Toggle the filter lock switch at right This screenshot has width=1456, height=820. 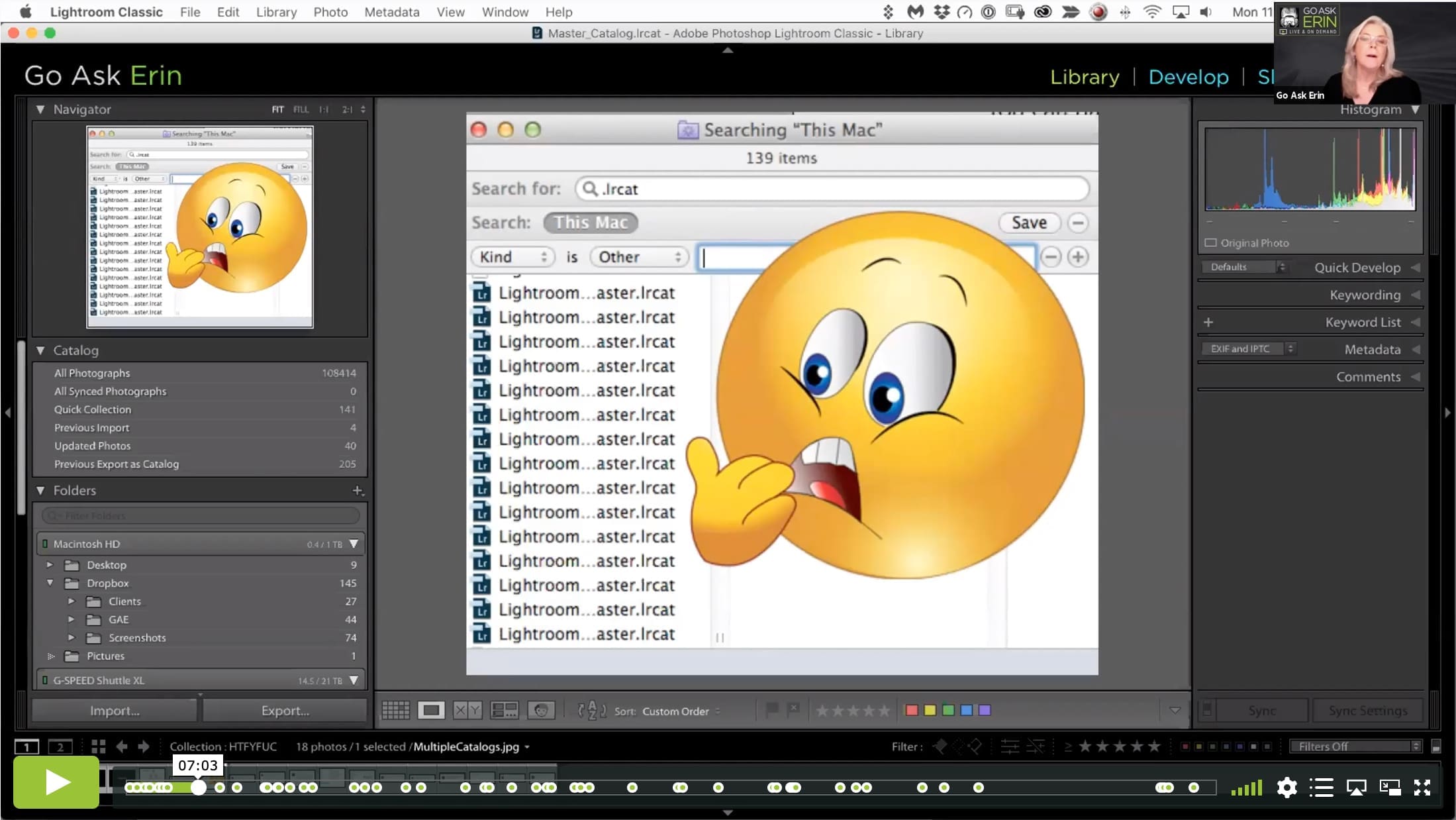(1435, 746)
